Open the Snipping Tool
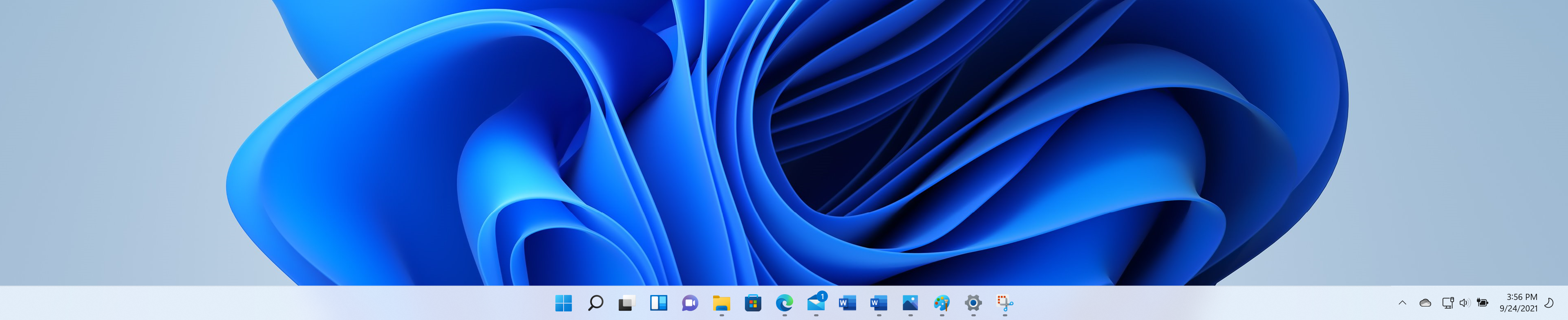This screenshot has height=320, width=1568. tap(1005, 303)
